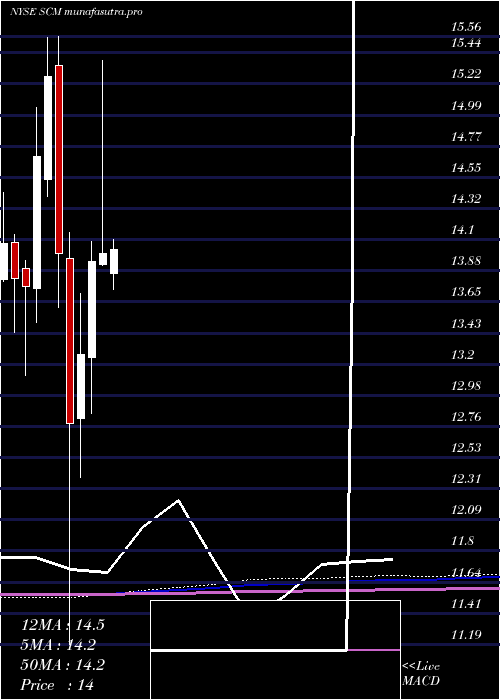Click the 12MA : 14.5 readout
Screen dimensions: 500x700
62,625
